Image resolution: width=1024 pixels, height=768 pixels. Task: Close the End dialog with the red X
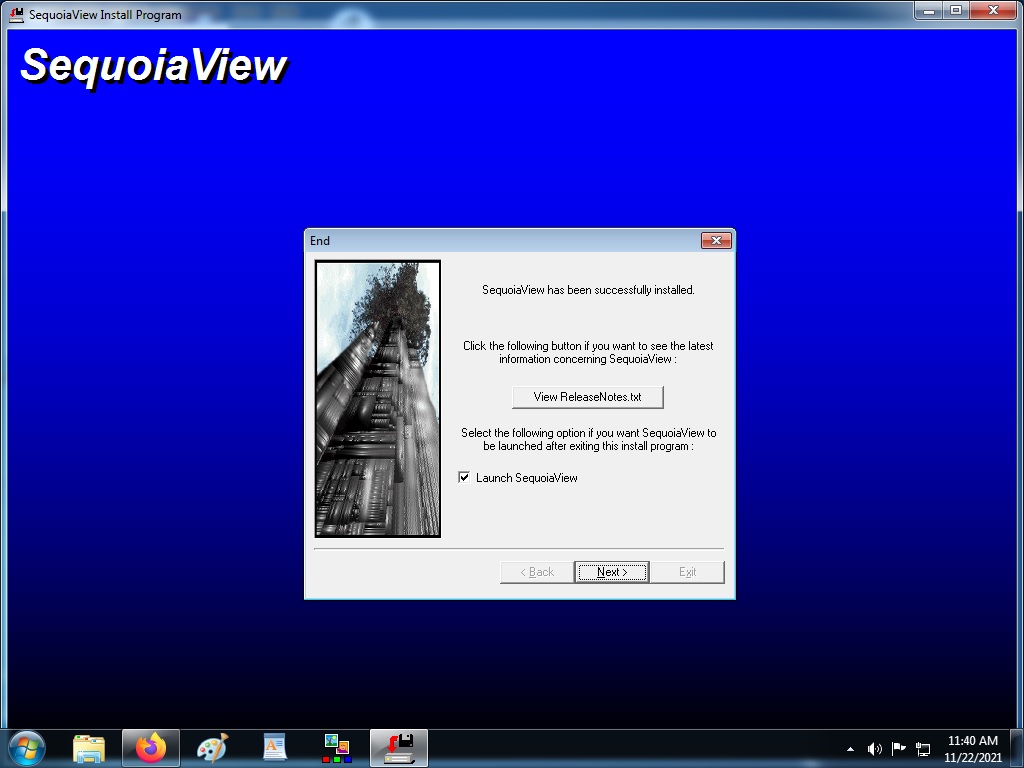pos(716,240)
